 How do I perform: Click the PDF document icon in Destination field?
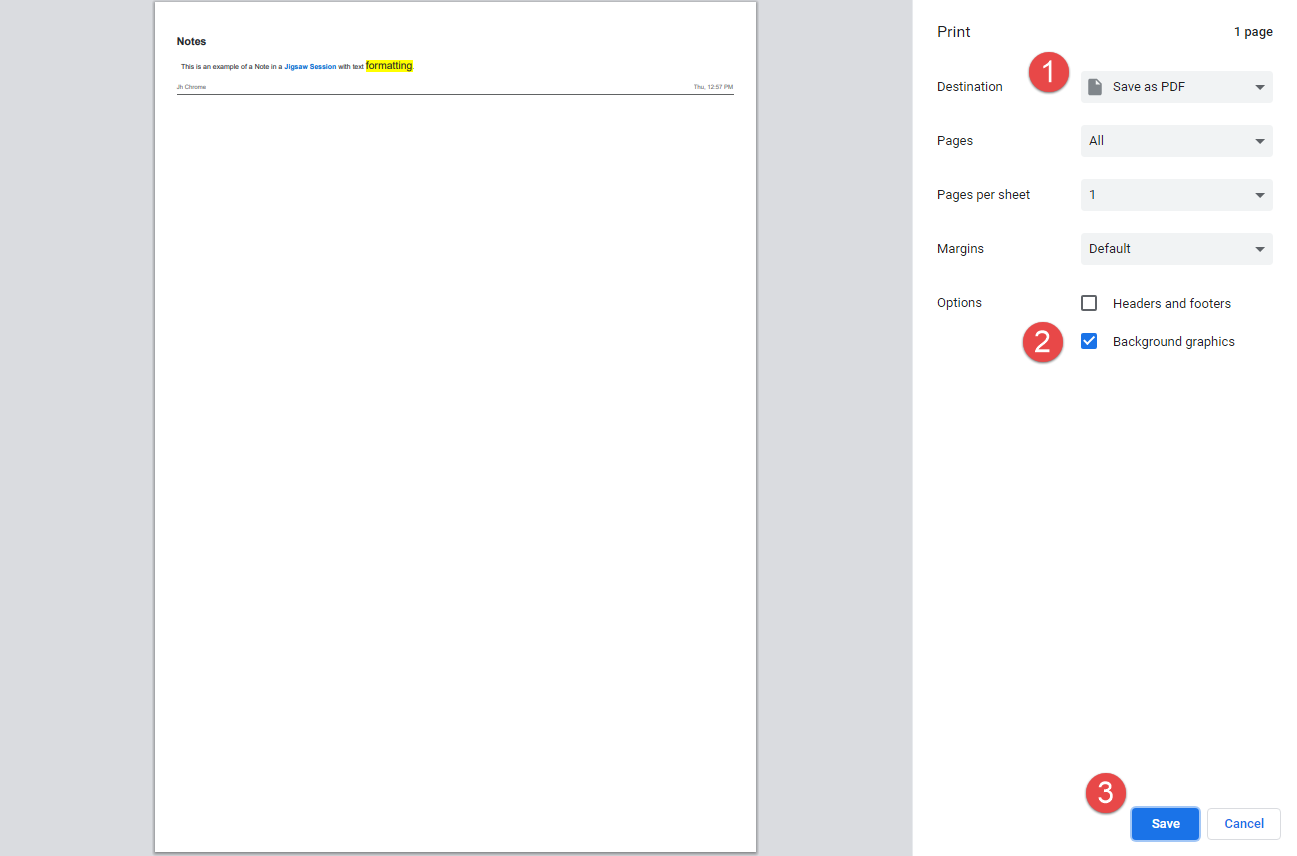[x=1095, y=87]
